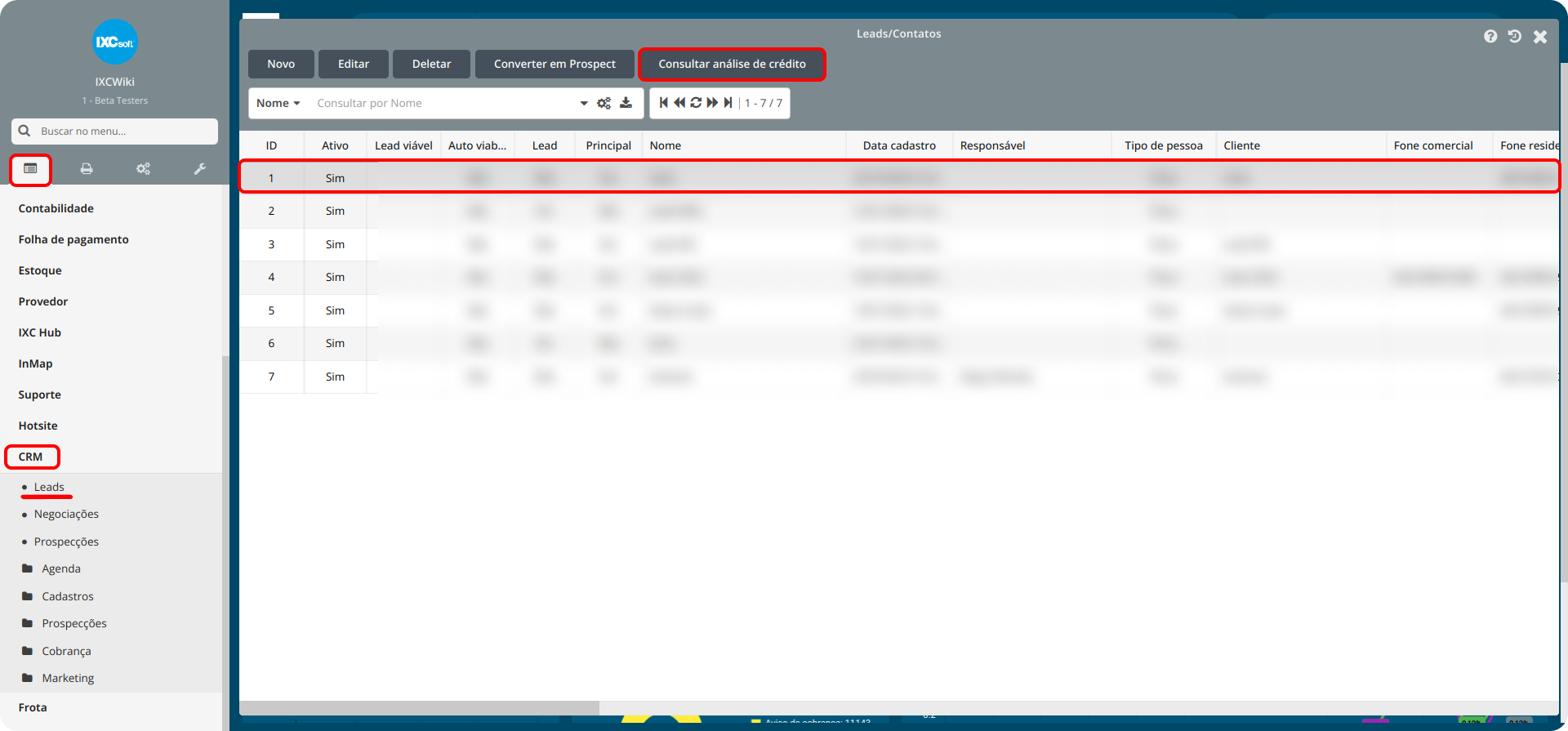Click the IXCsoft logo

pyautogui.click(x=114, y=42)
